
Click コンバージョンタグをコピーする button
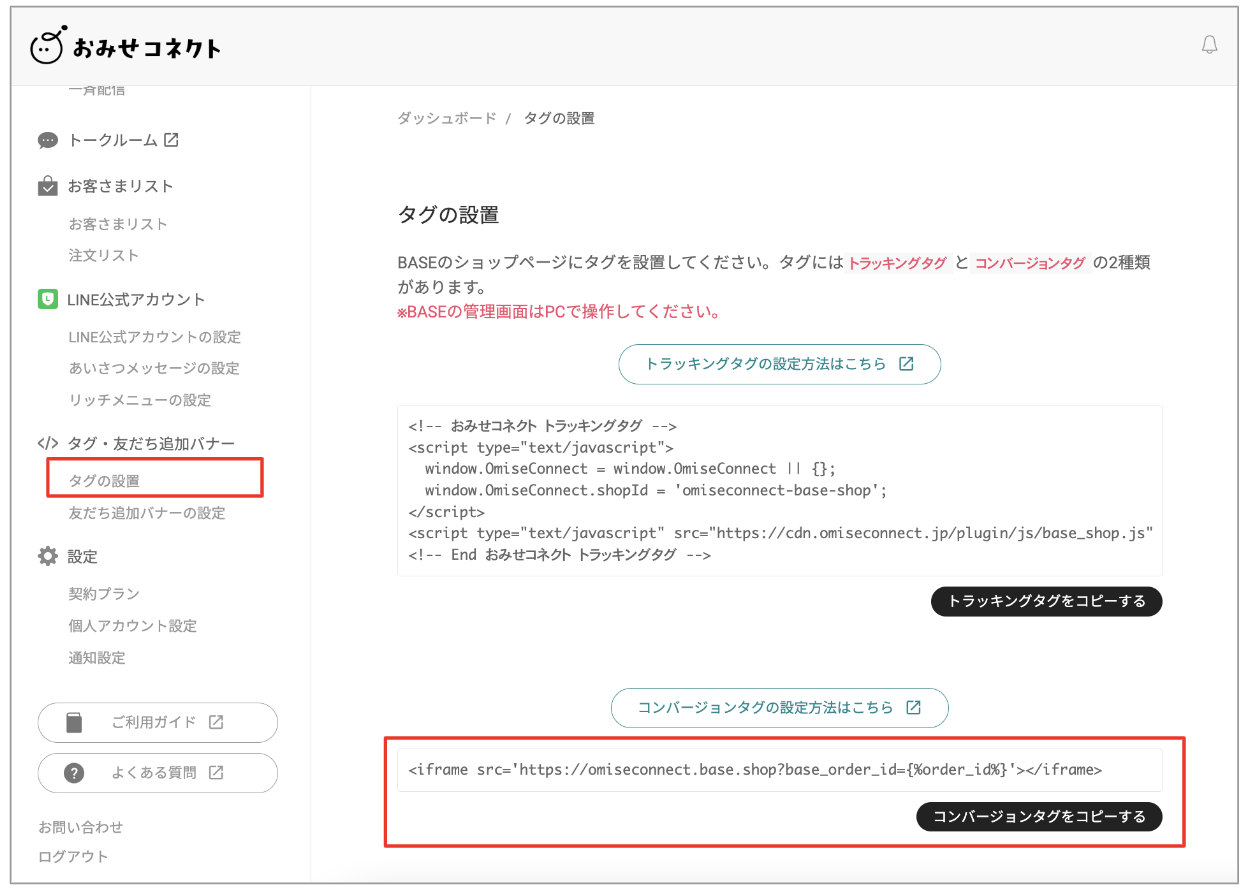[1040, 816]
